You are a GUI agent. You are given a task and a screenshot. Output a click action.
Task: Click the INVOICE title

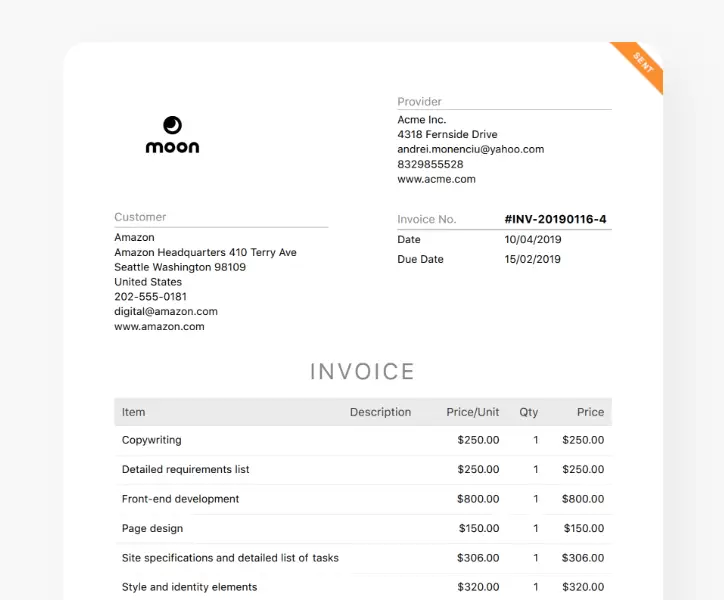pyautogui.click(x=362, y=372)
